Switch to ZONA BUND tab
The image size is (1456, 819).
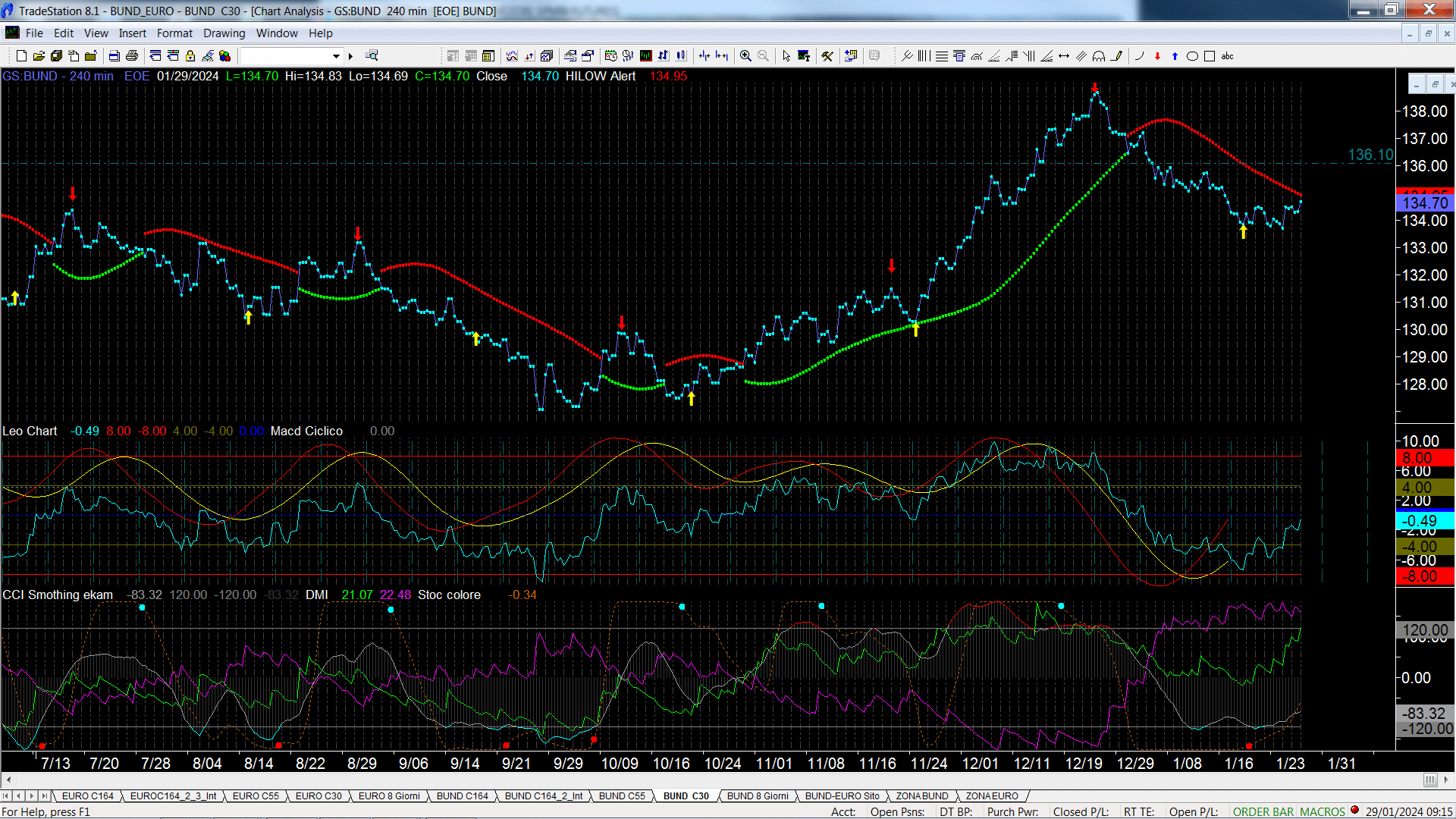point(922,796)
